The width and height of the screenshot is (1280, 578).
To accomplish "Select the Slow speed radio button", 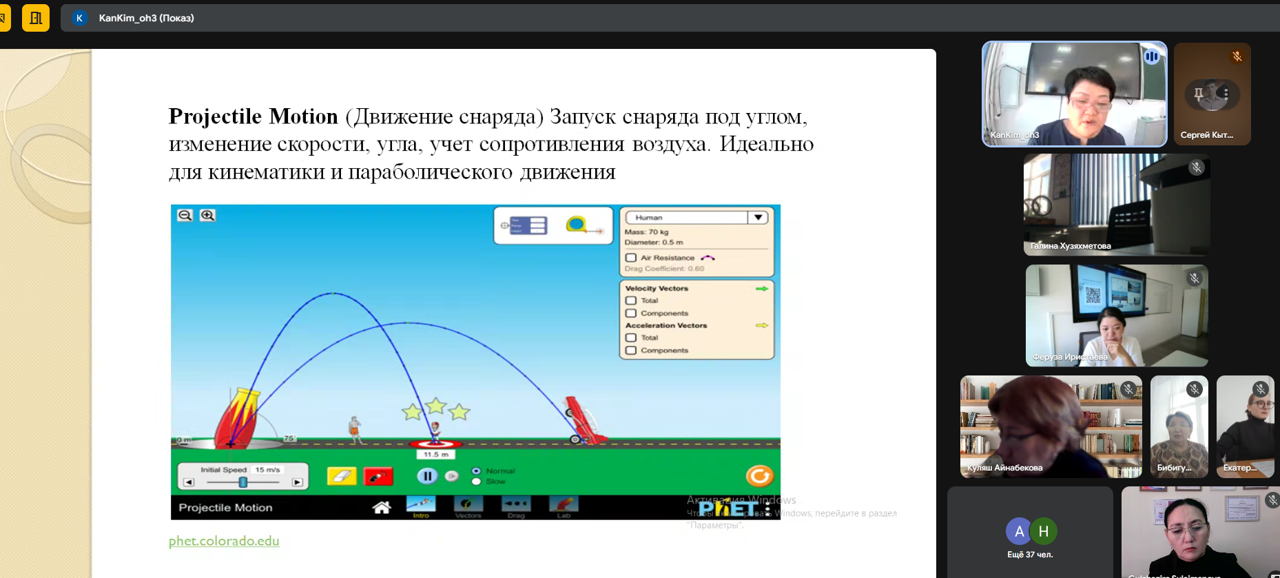I will tap(476, 482).
